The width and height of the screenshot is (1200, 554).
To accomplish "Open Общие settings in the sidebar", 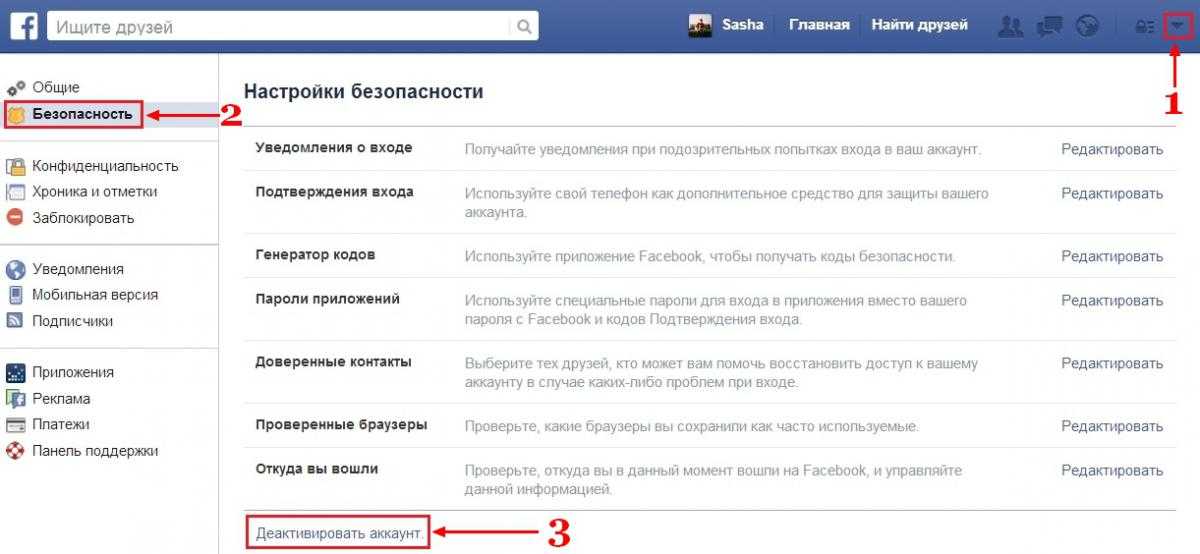I will click(55, 88).
